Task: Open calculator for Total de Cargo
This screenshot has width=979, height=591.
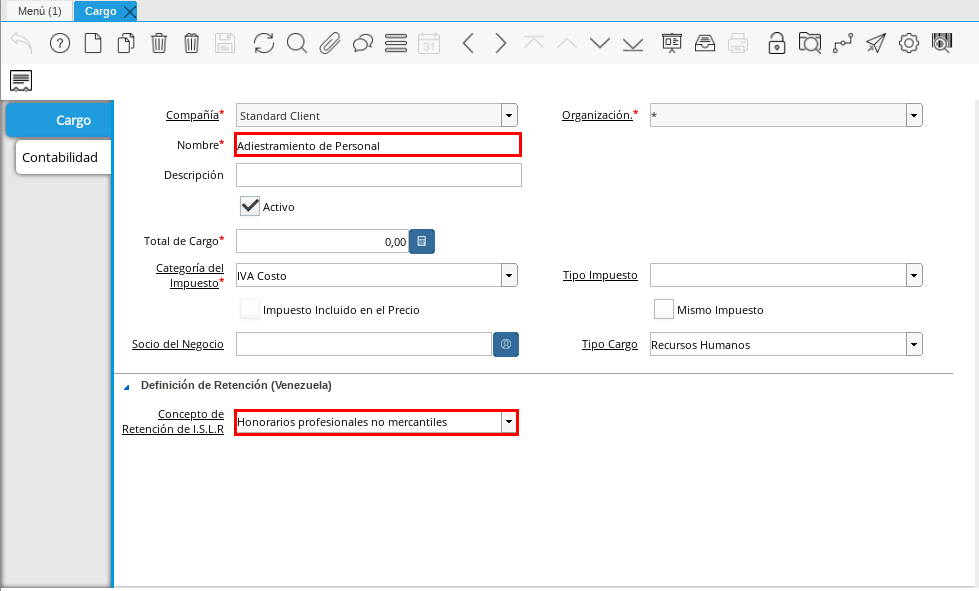Action: (x=422, y=242)
